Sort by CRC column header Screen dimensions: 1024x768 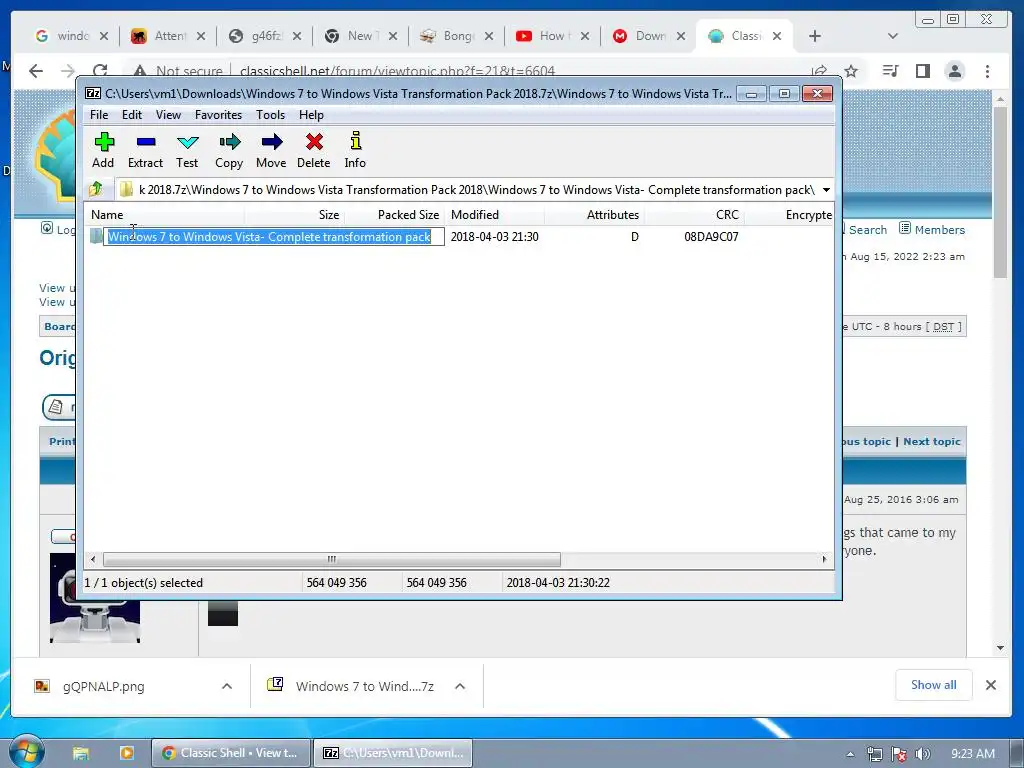tap(694, 215)
